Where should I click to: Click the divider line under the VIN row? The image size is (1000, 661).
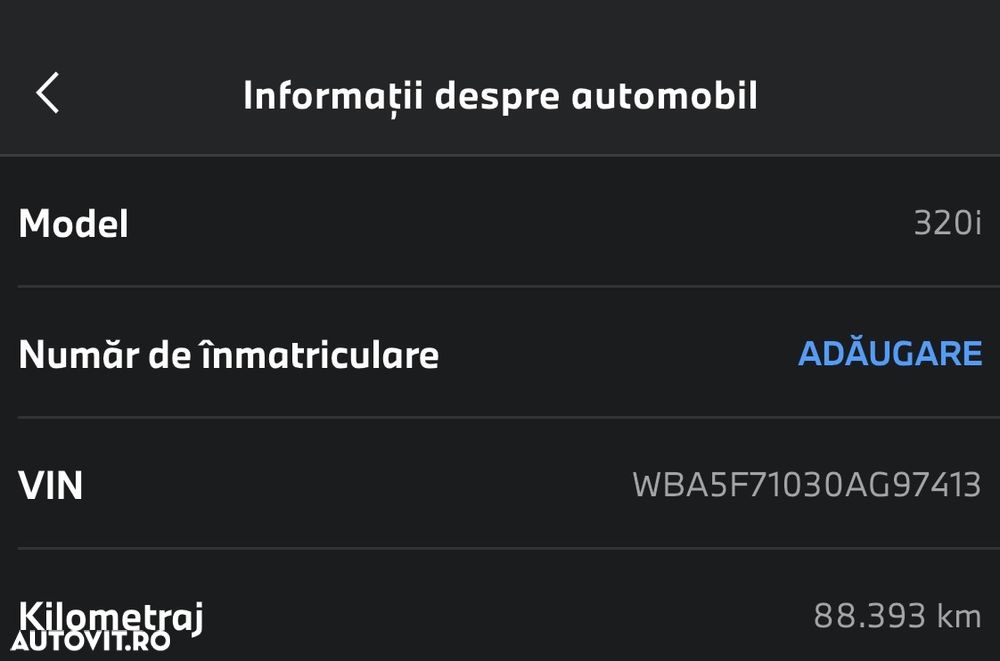tap(508, 548)
